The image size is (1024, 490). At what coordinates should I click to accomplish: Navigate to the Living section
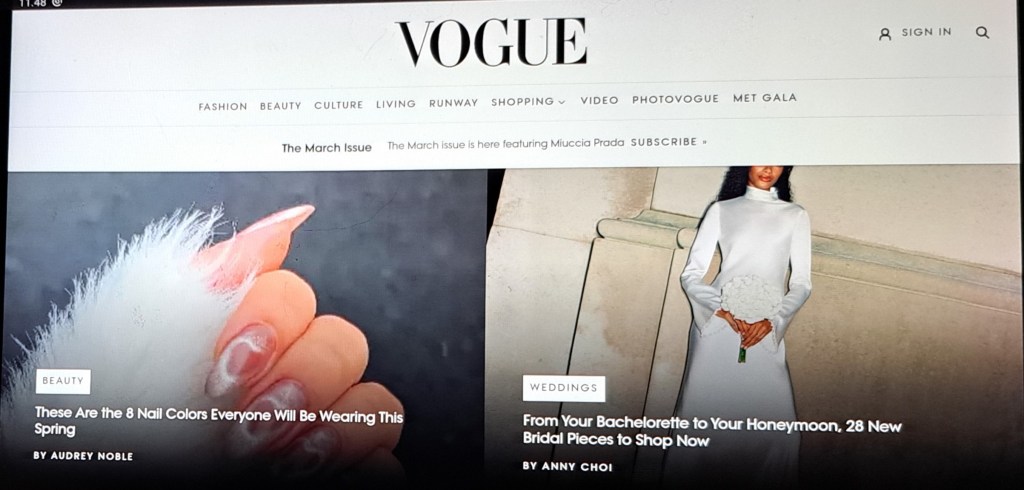pyautogui.click(x=396, y=104)
